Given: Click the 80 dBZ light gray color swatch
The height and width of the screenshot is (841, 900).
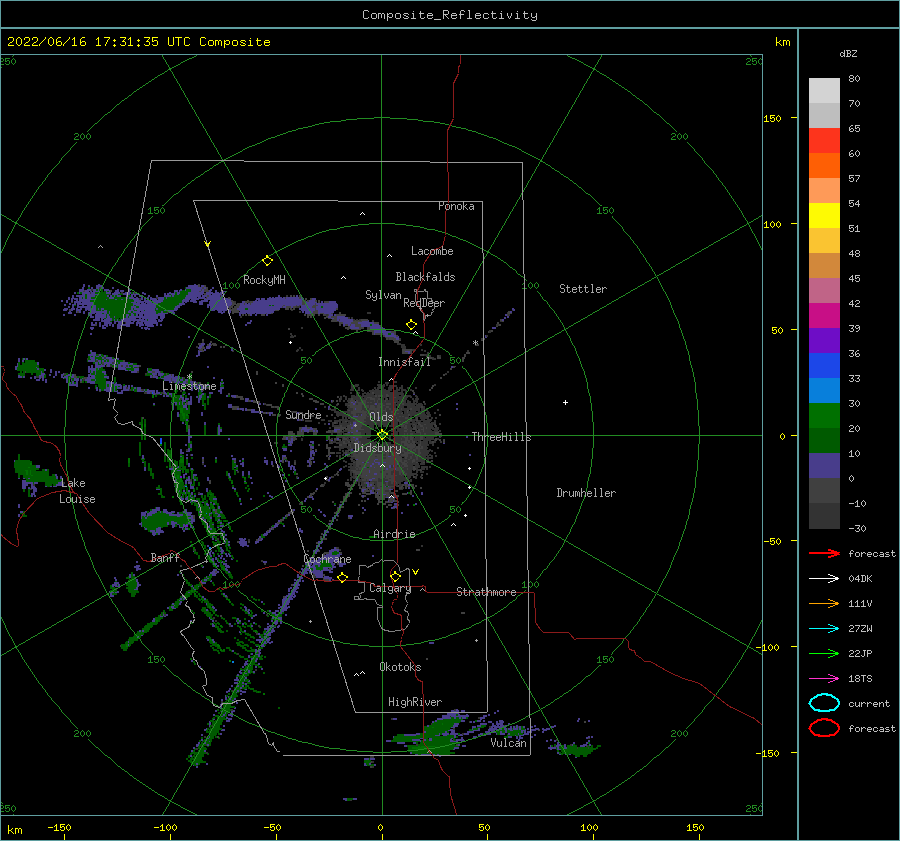Looking at the screenshot, I should tap(824, 91).
